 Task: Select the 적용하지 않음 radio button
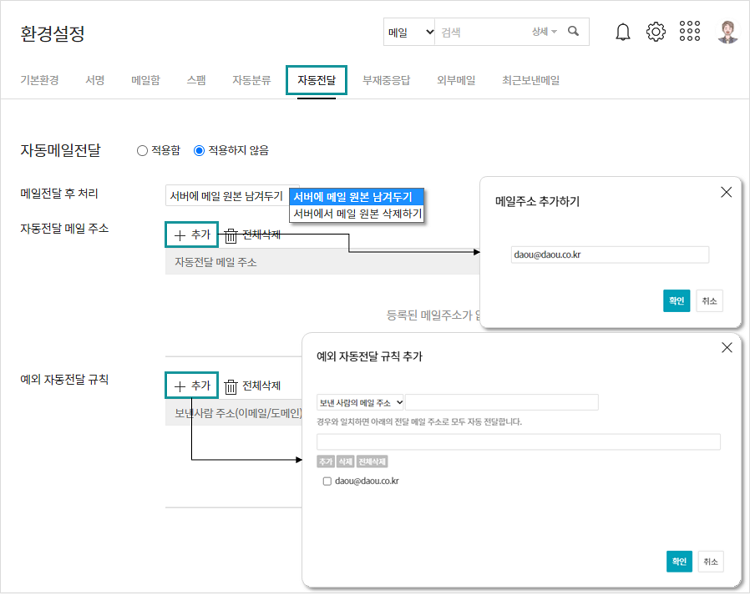coord(199,151)
